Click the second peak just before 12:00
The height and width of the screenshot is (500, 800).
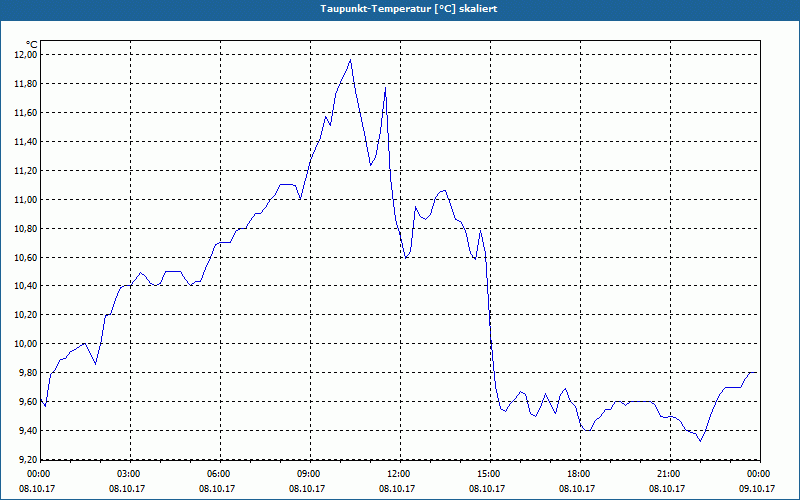coord(385,88)
